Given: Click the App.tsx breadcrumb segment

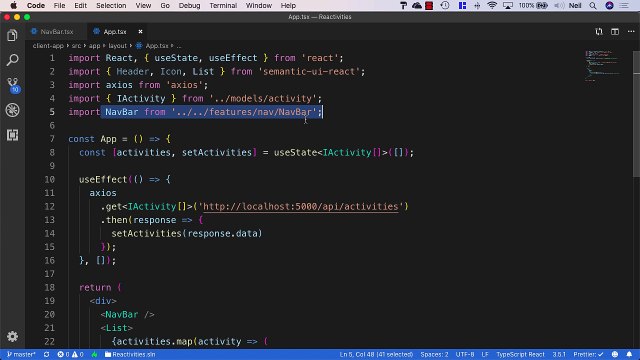Looking at the screenshot, I should tap(152, 46).
